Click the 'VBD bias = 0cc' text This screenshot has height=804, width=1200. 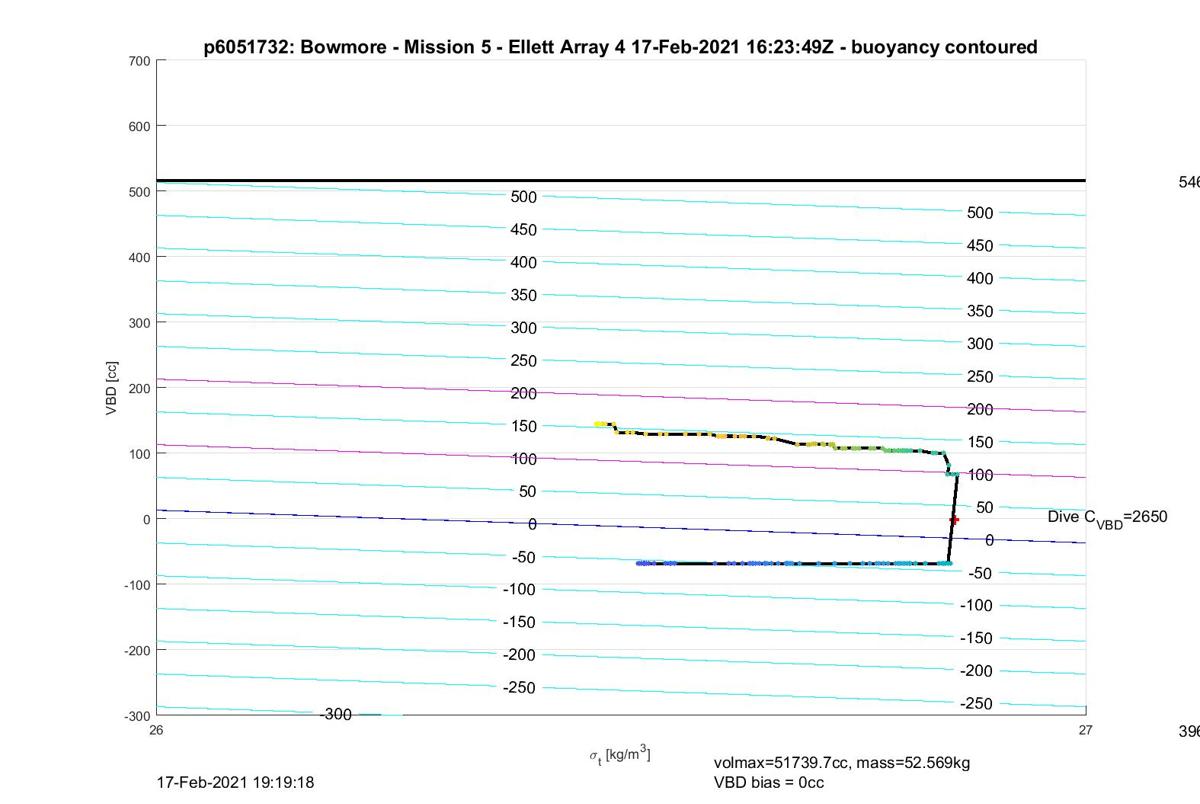[x=768, y=782]
